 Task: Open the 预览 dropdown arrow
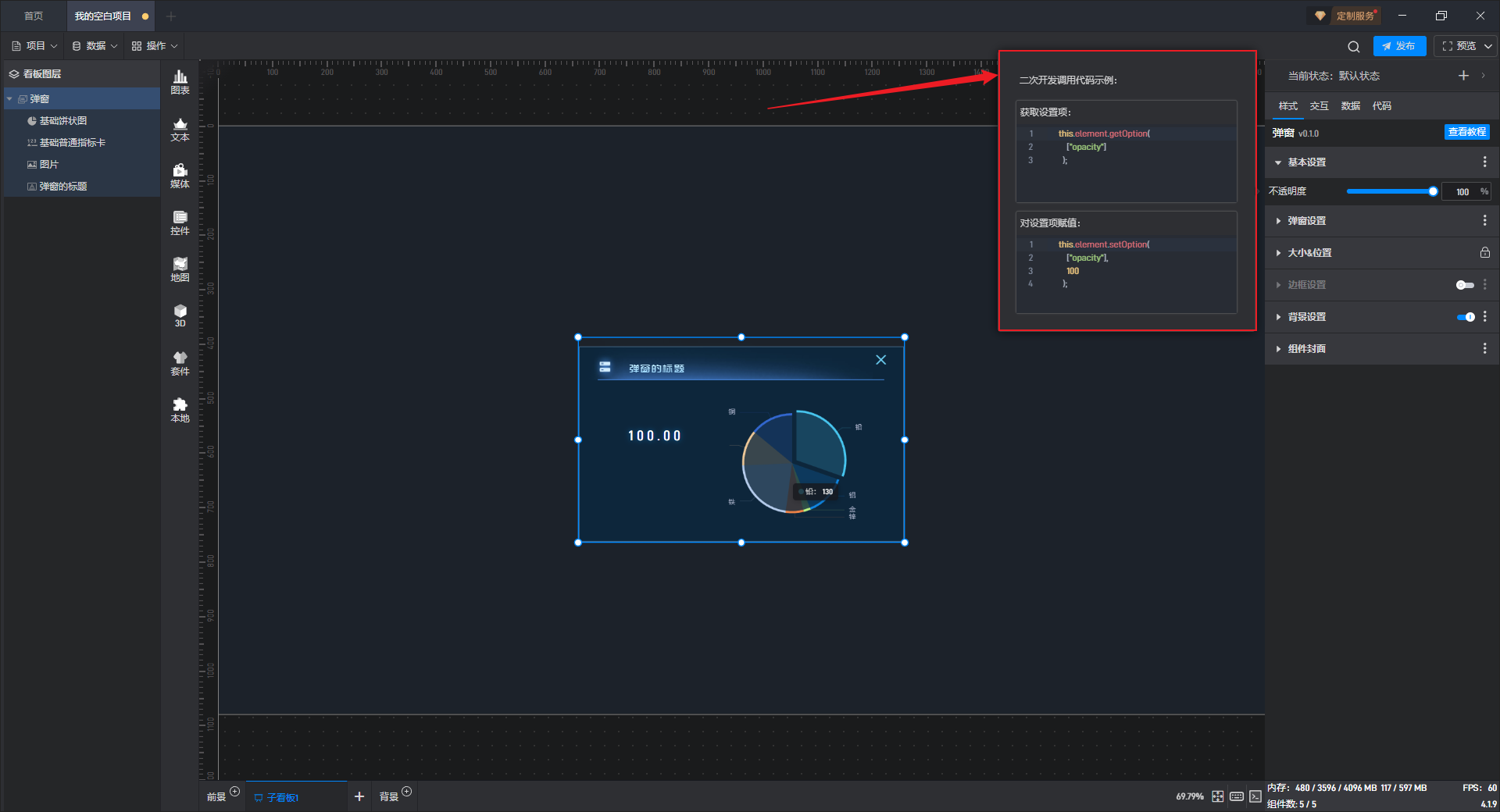1488,46
